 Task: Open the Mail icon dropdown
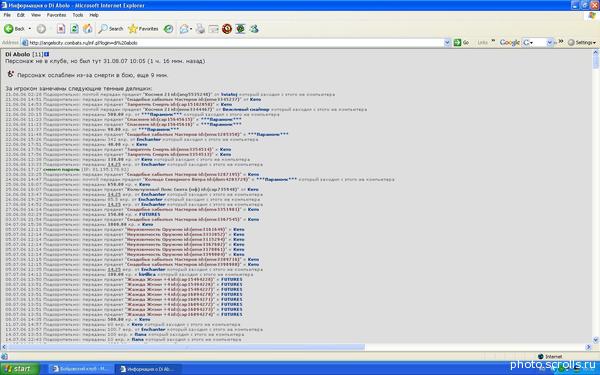[x=186, y=29]
